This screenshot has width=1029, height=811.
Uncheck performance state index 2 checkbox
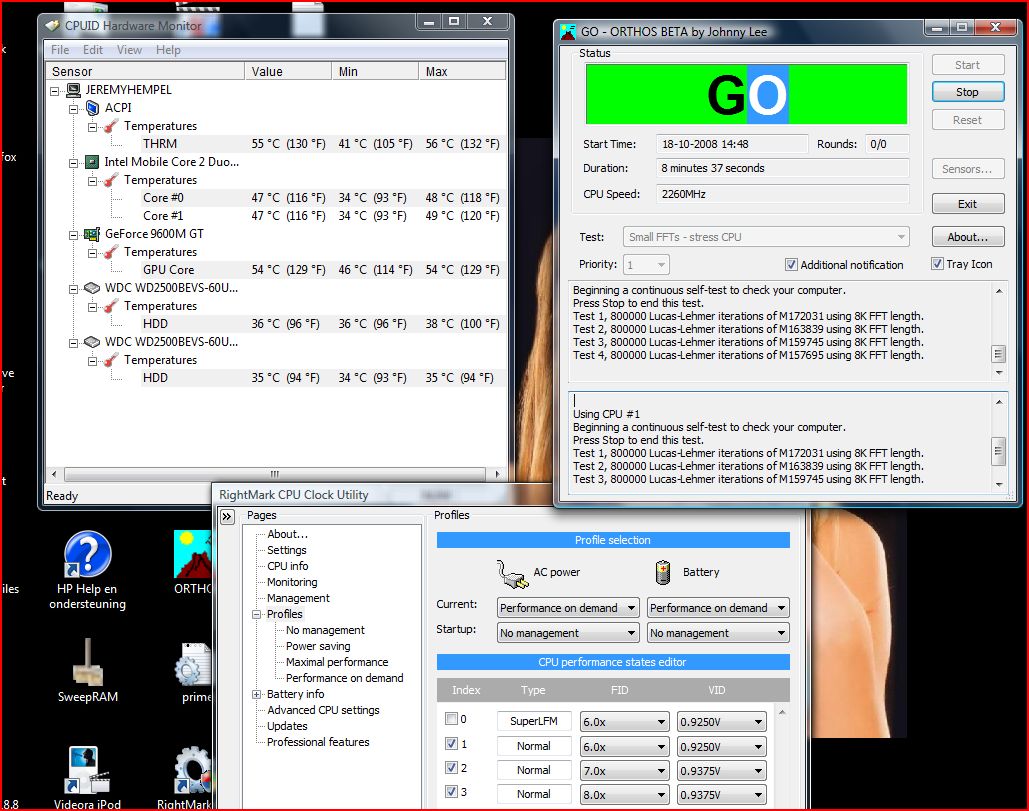(x=452, y=767)
